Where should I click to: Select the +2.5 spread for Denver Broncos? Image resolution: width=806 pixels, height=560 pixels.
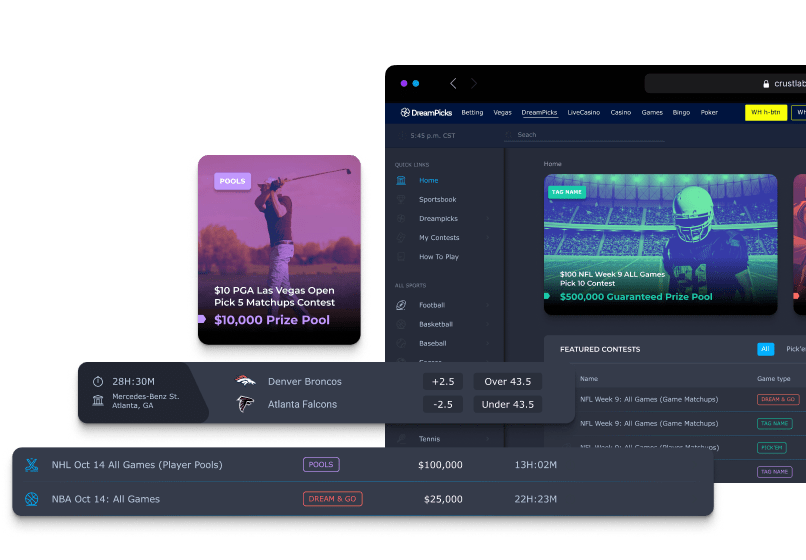(442, 381)
